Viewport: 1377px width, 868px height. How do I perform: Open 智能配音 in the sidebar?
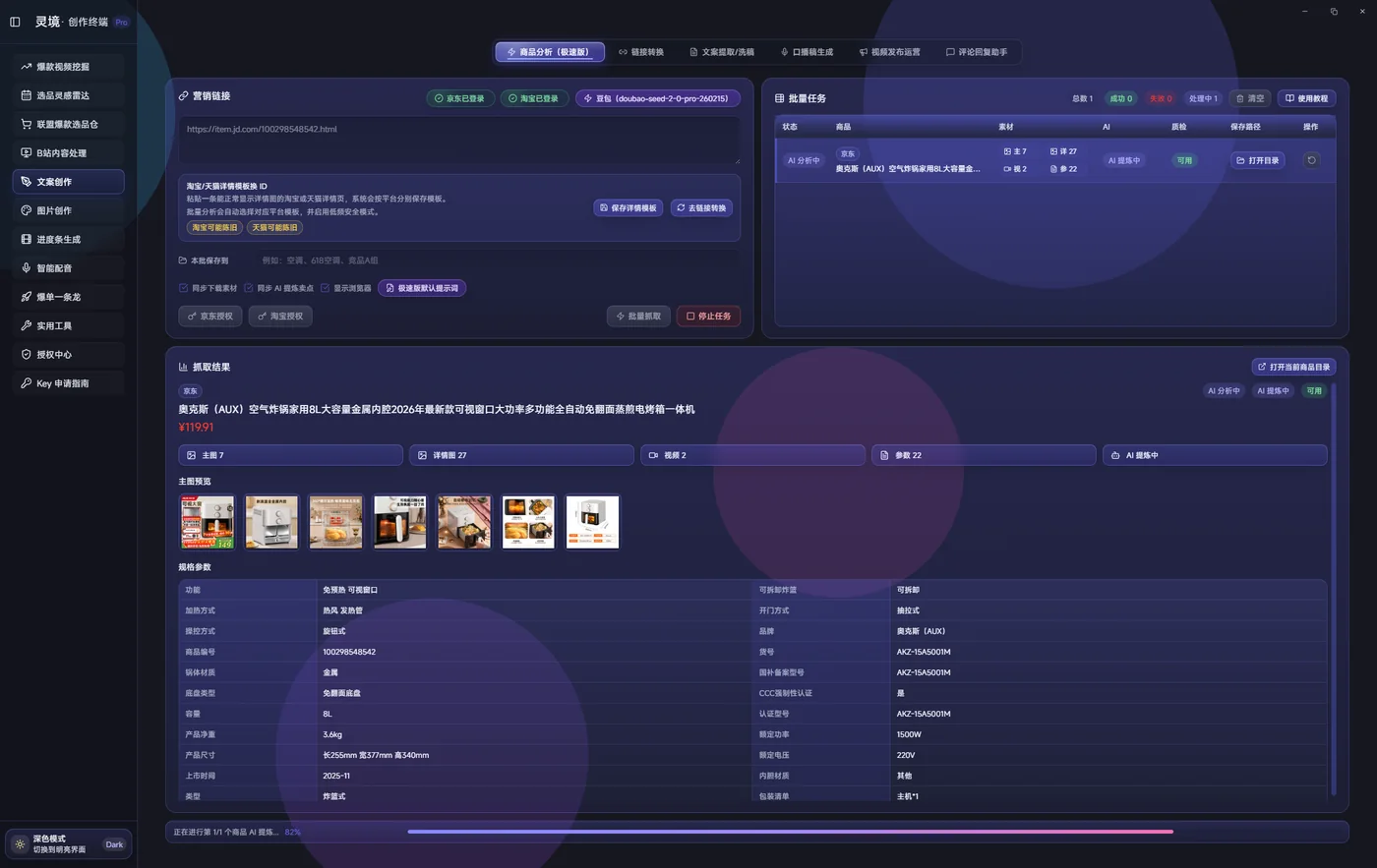[68, 268]
